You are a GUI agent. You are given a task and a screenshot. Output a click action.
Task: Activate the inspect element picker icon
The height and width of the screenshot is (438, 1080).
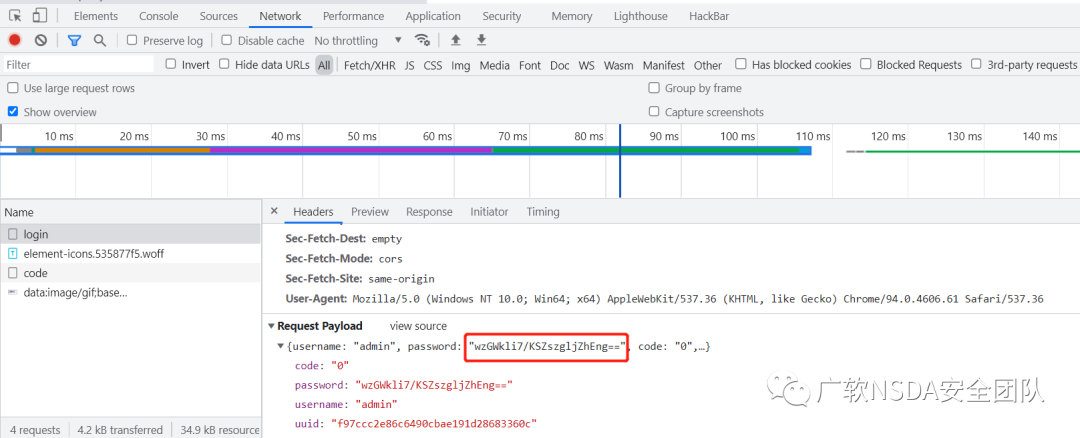click(x=15, y=15)
